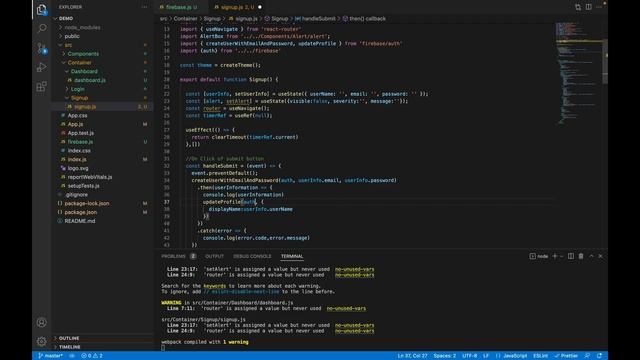Screen dimensions: 640x360
Task: Add a new terminal with plus icon
Action: click(554, 256)
